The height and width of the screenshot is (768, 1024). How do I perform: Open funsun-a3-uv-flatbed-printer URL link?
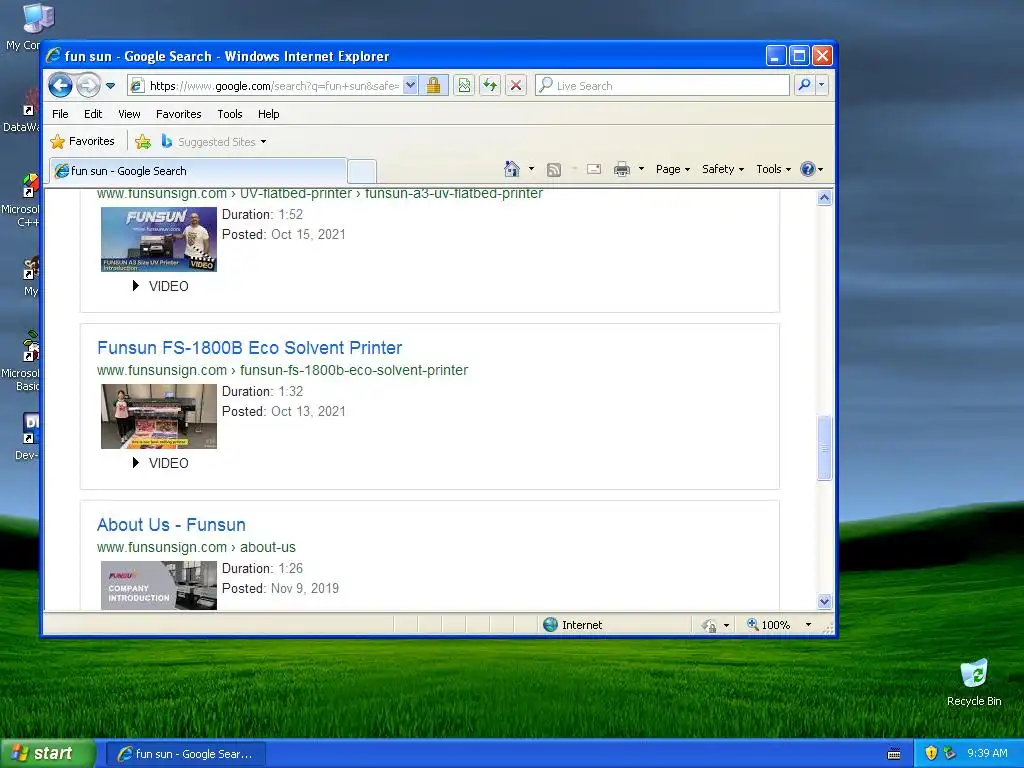coord(320,194)
